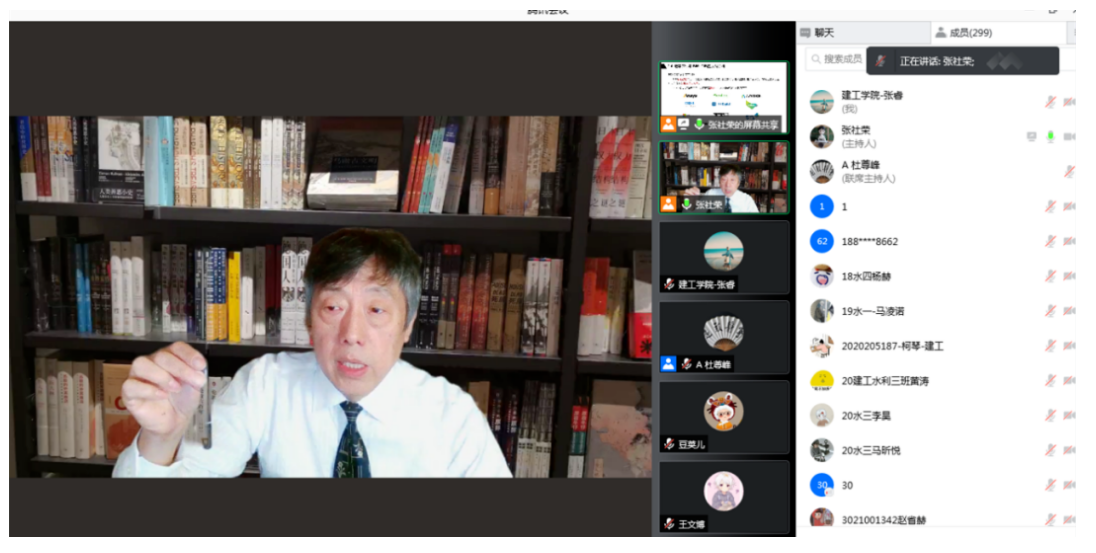Click camera-off icon for 19水一-马凌诺
The width and height of the screenshot is (1096, 553).
tap(1069, 311)
